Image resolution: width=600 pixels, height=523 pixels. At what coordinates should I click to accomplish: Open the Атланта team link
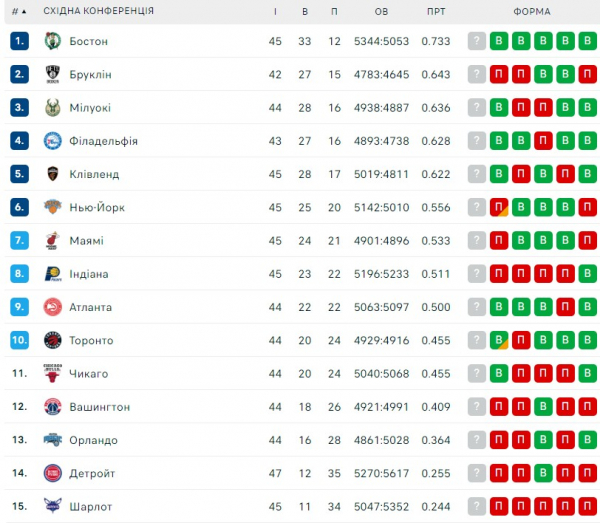pyautogui.click(x=90, y=307)
